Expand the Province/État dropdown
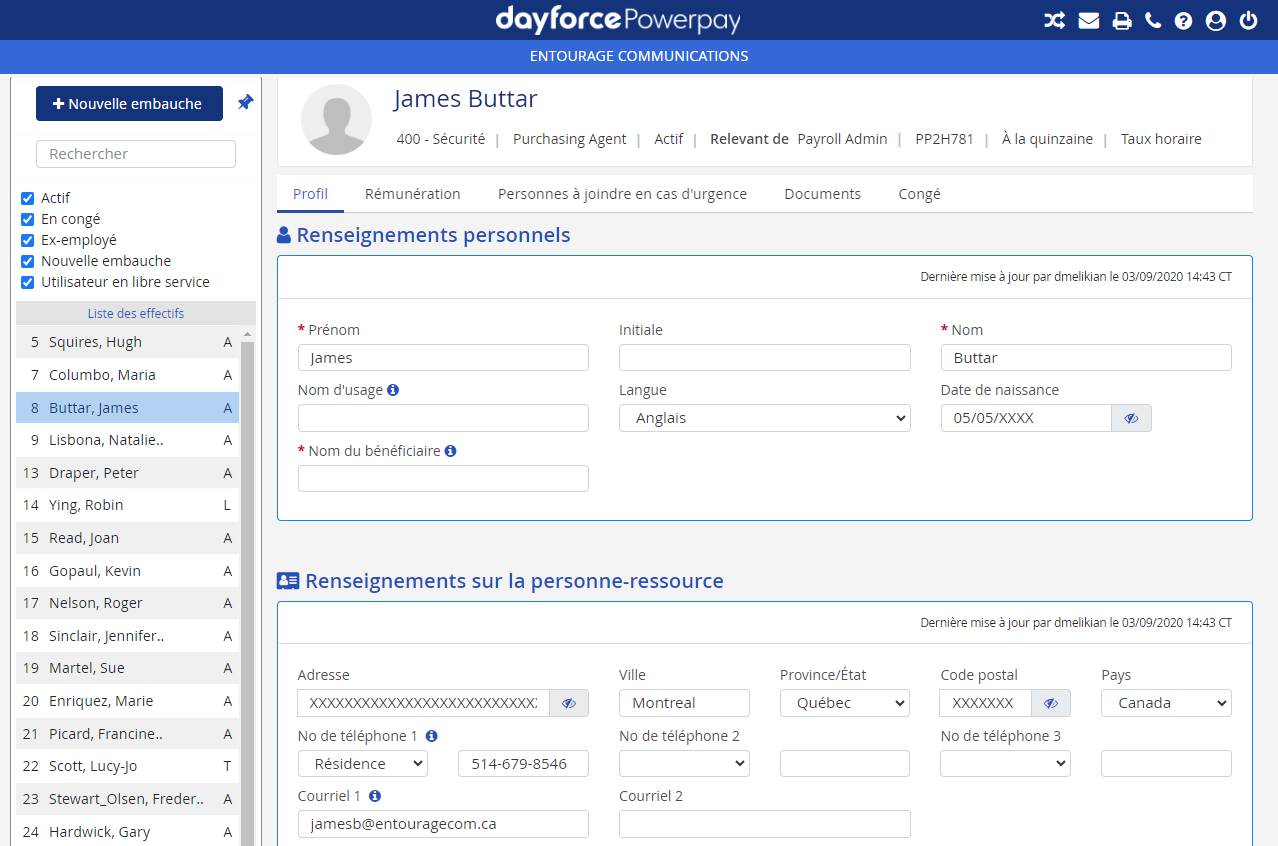 (x=844, y=703)
